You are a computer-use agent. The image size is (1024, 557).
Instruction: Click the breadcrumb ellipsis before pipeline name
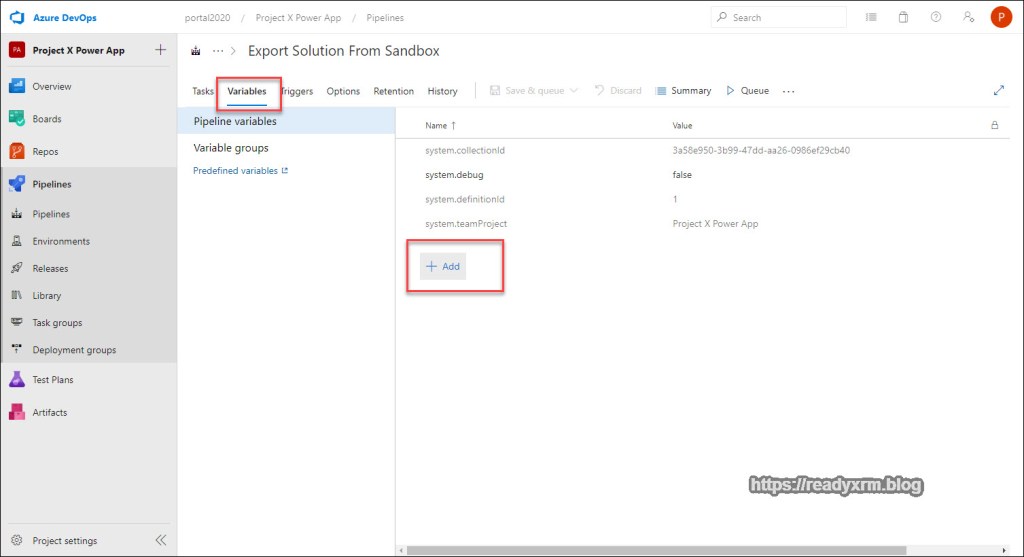click(218, 51)
